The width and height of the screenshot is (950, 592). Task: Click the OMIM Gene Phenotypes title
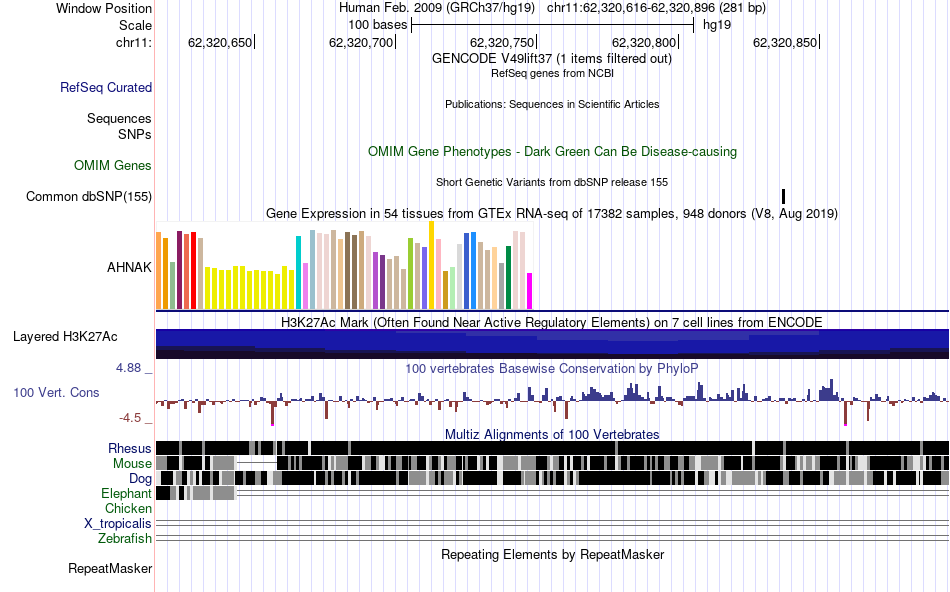point(552,151)
